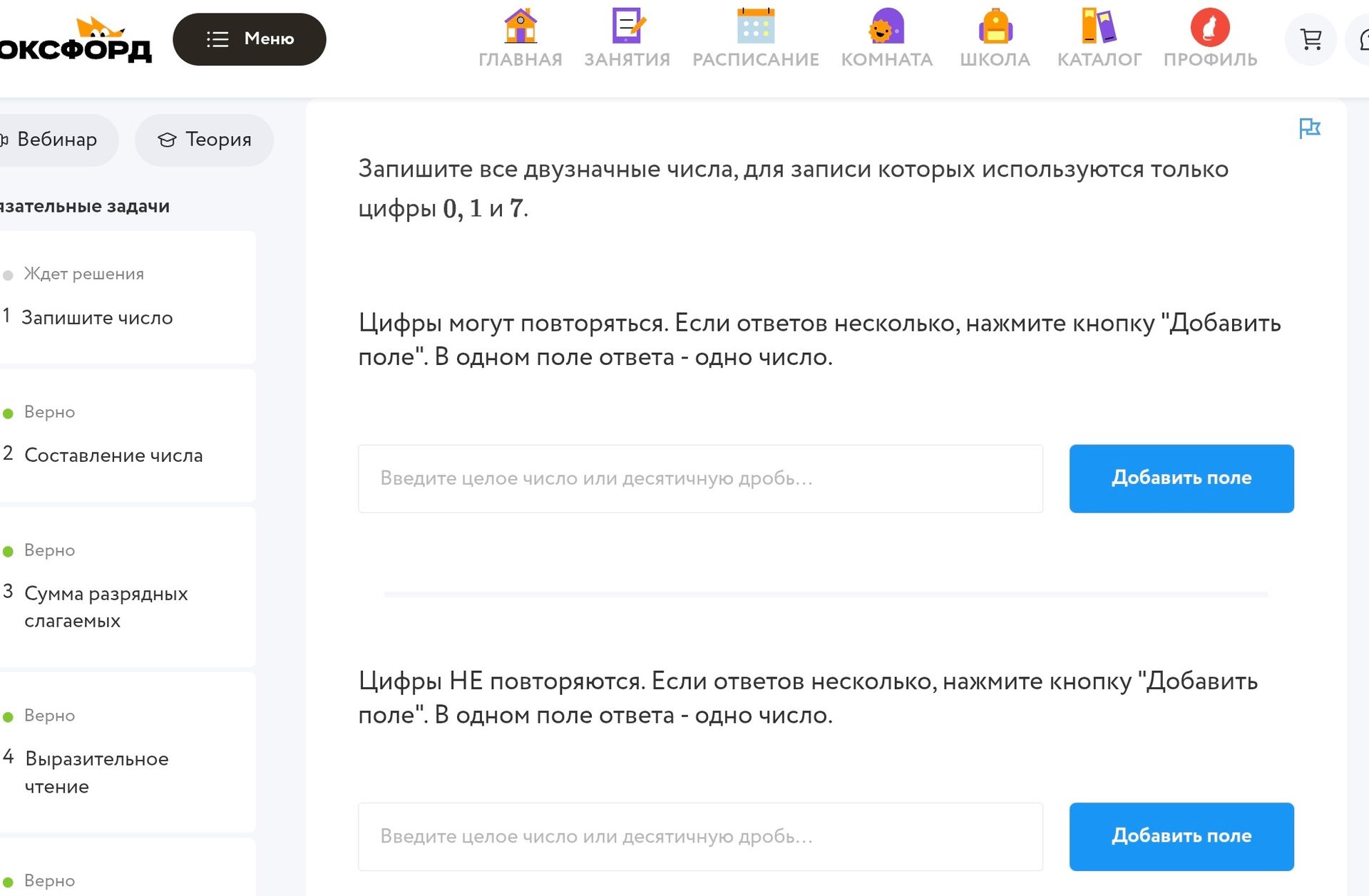Select task 3 Сумма разрядных слагаемых
The image size is (1369, 896).
pos(127,587)
